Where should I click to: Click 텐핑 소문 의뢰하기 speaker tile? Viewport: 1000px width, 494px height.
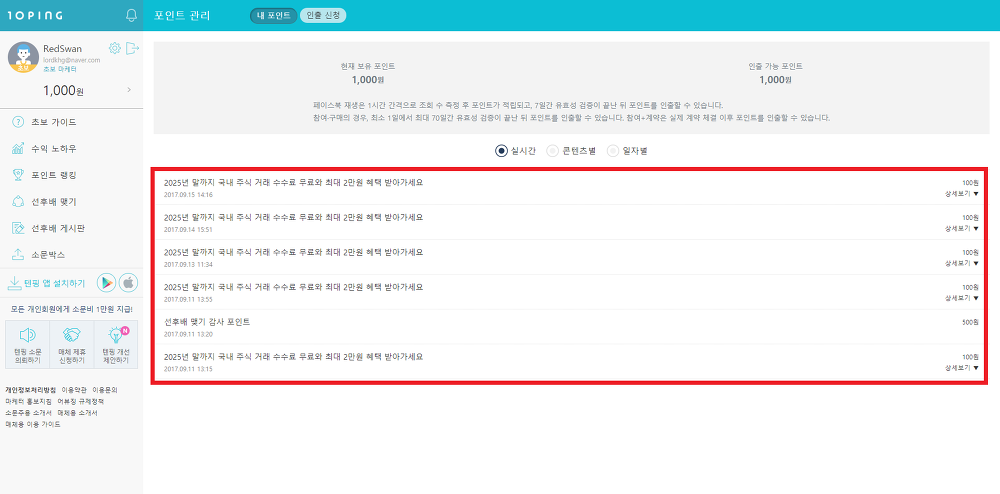coord(27,344)
